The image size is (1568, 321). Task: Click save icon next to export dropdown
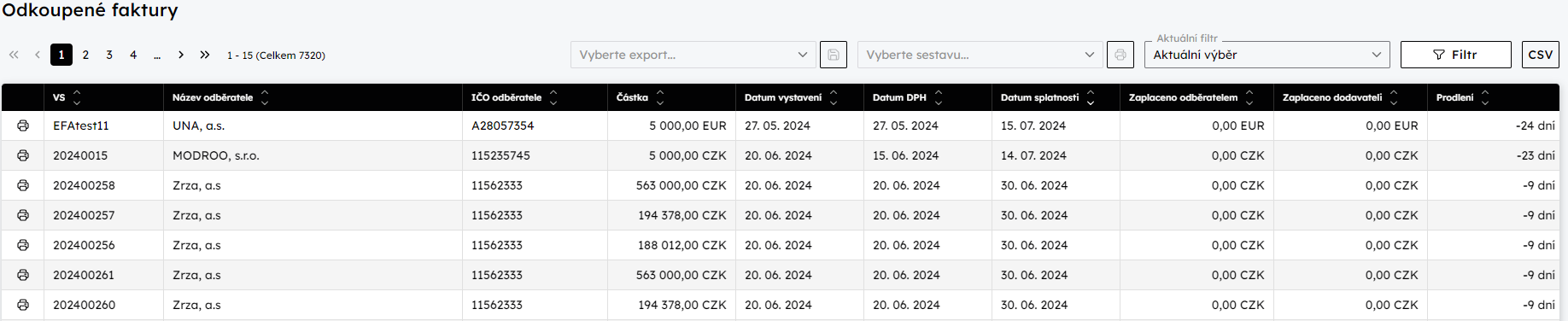(834, 55)
